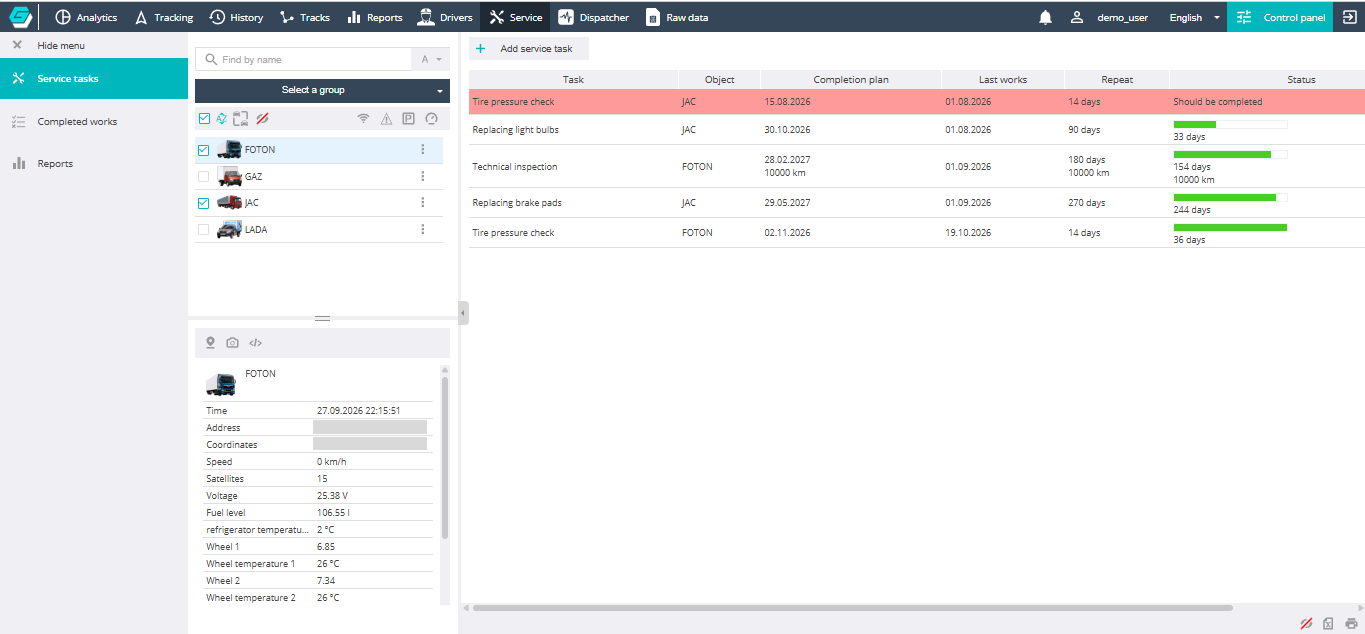Click the vehicle tracking frame icon in the object toolbar

pyautogui.click(x=240, y=119)
